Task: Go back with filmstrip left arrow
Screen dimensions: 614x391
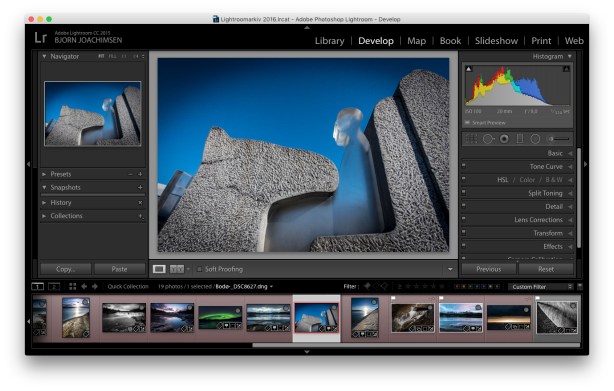Action: tap(84, 286)
